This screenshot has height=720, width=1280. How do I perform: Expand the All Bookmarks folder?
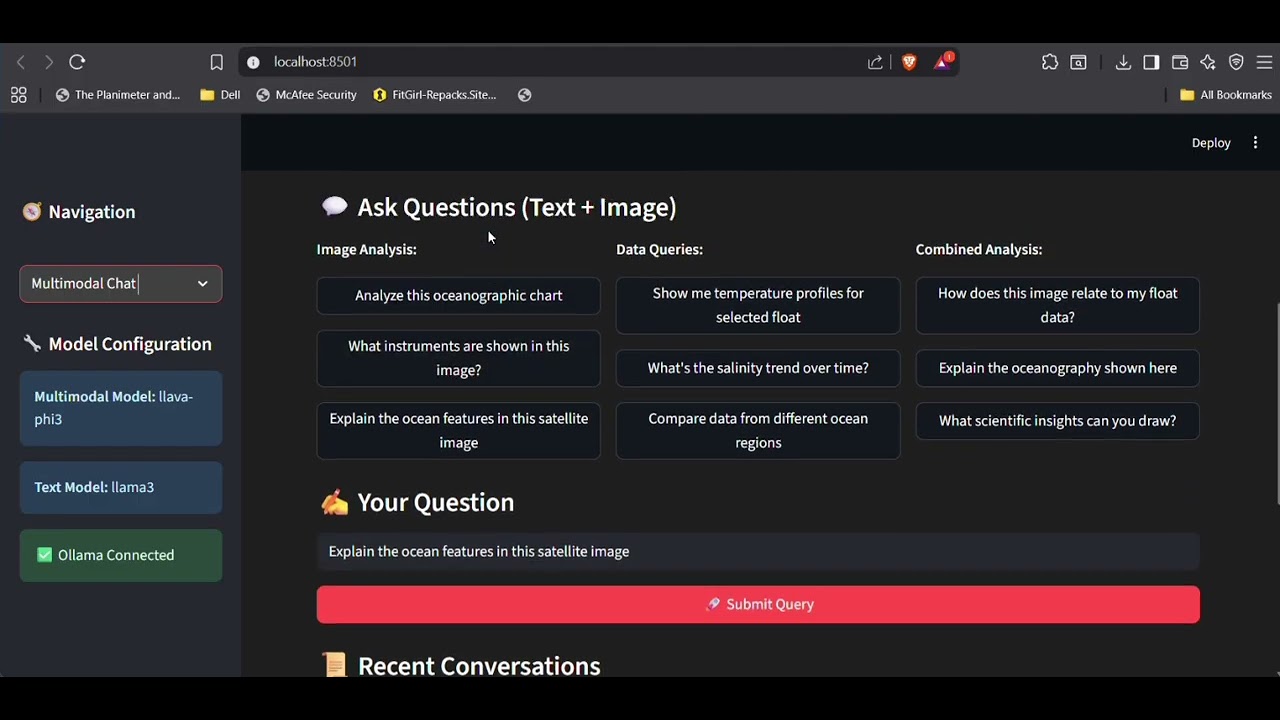pos(1226,95)
